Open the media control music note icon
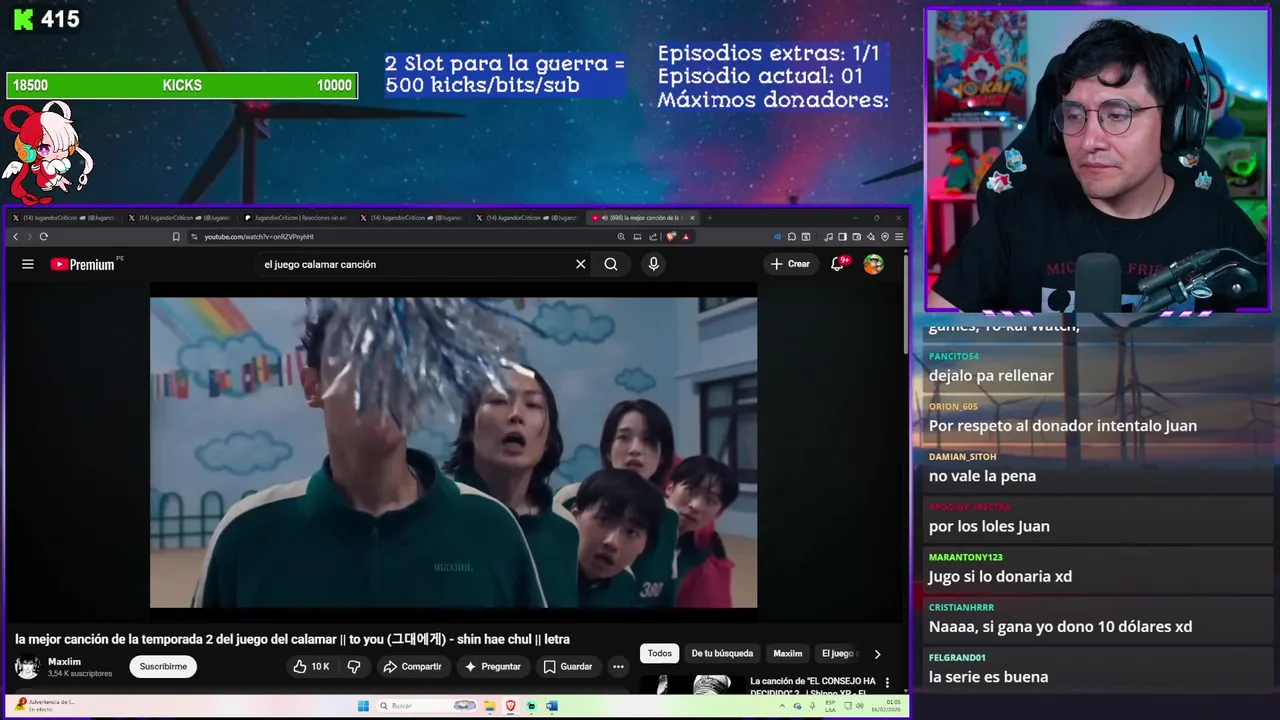Image resolution: width=1280 pixels, height=720 pixels. coord(828,237)
